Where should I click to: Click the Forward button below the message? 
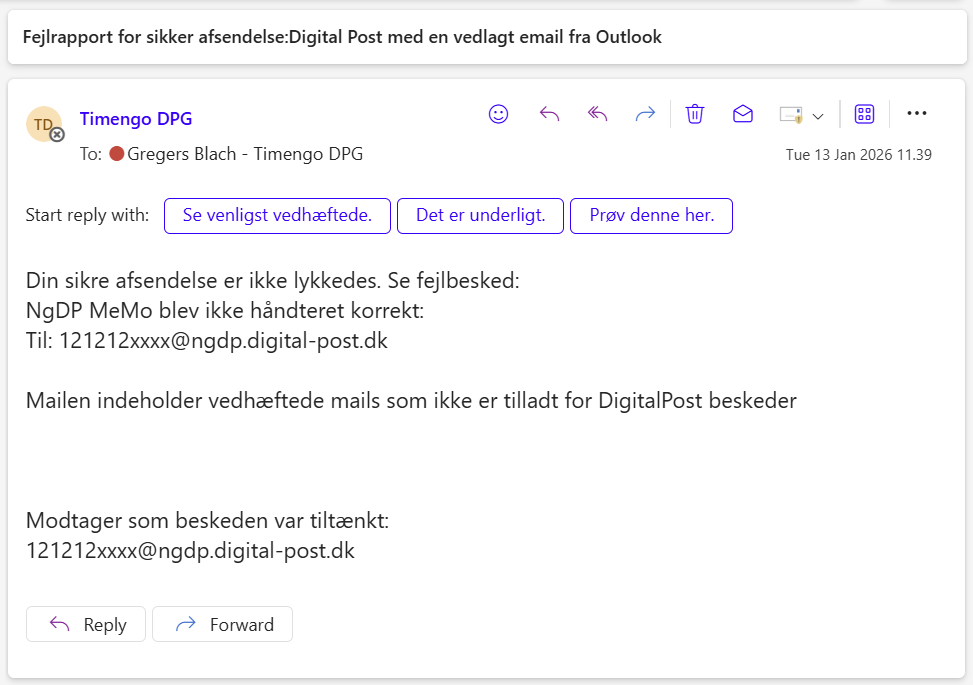[222, 624]
